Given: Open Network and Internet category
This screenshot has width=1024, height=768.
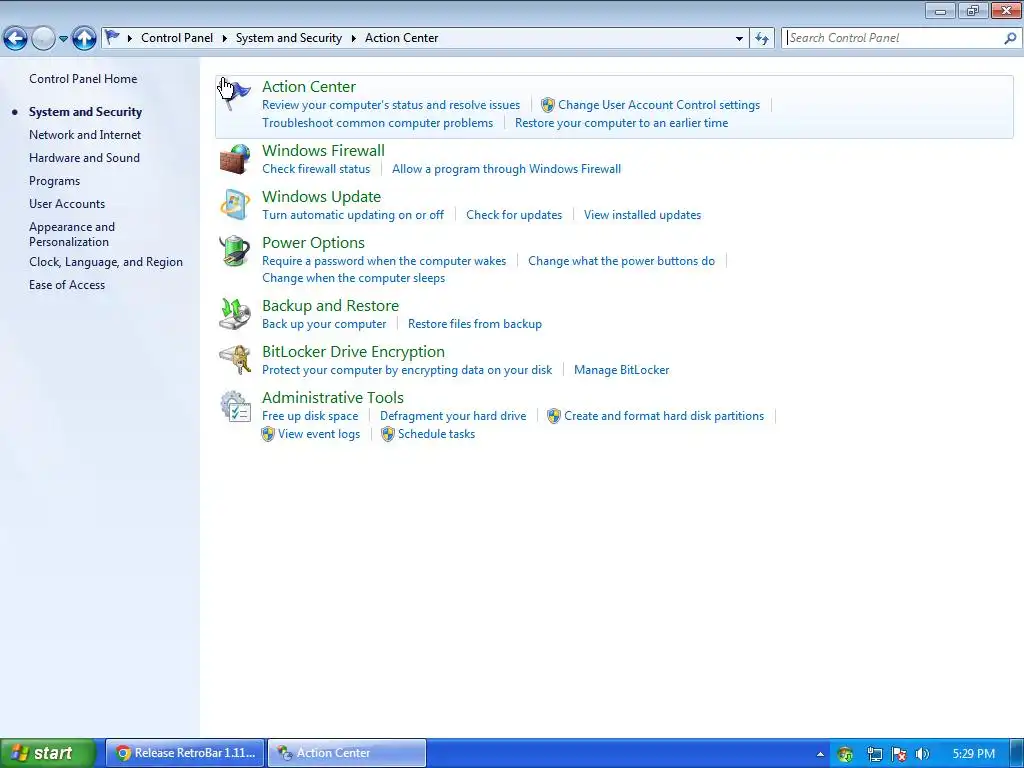Looking at the screenshot, I should coord(85,135).
